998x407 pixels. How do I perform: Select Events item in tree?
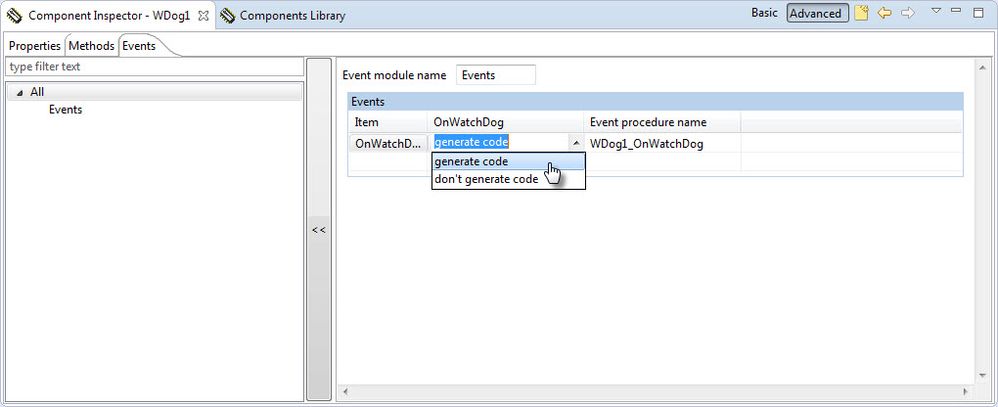pyautogui.click(x=65, y=110)
